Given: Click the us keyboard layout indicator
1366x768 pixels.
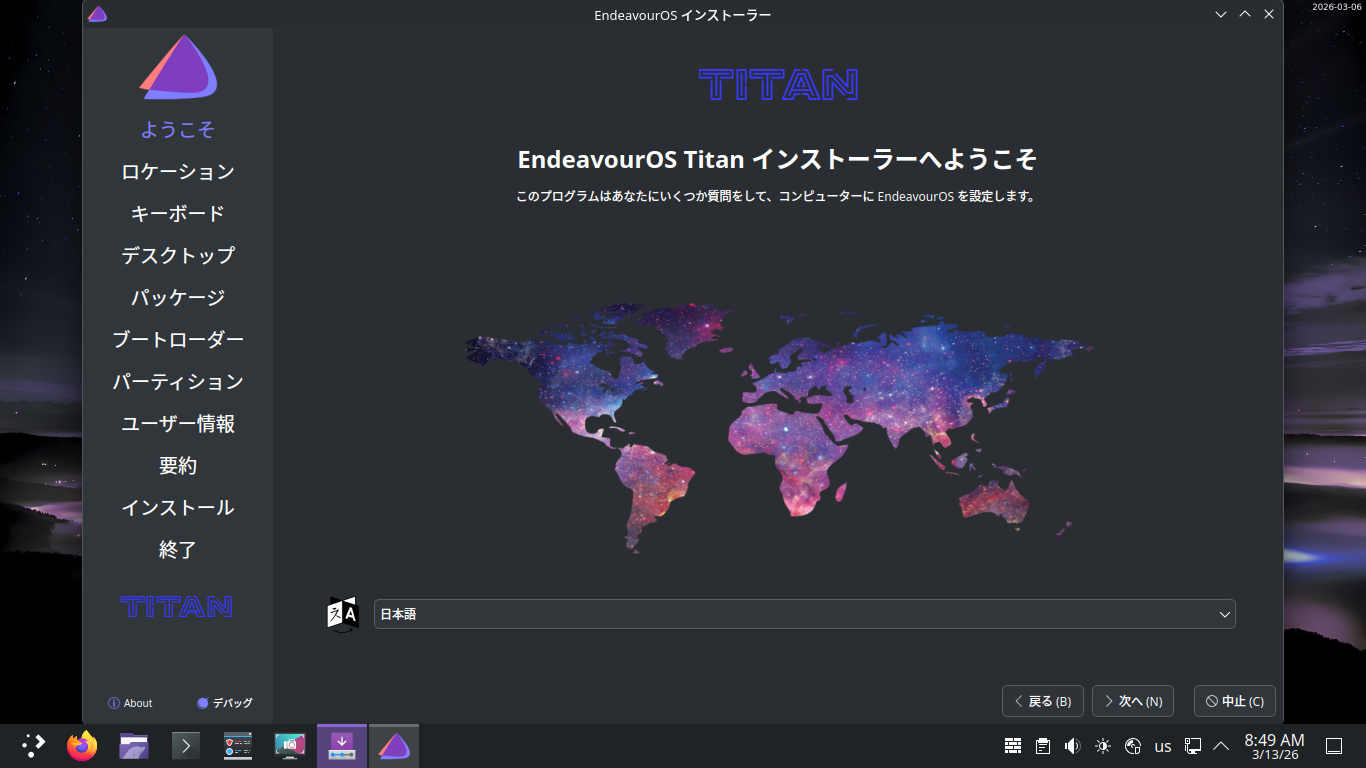Looking at the screenshot, I should click(1163, 746).
